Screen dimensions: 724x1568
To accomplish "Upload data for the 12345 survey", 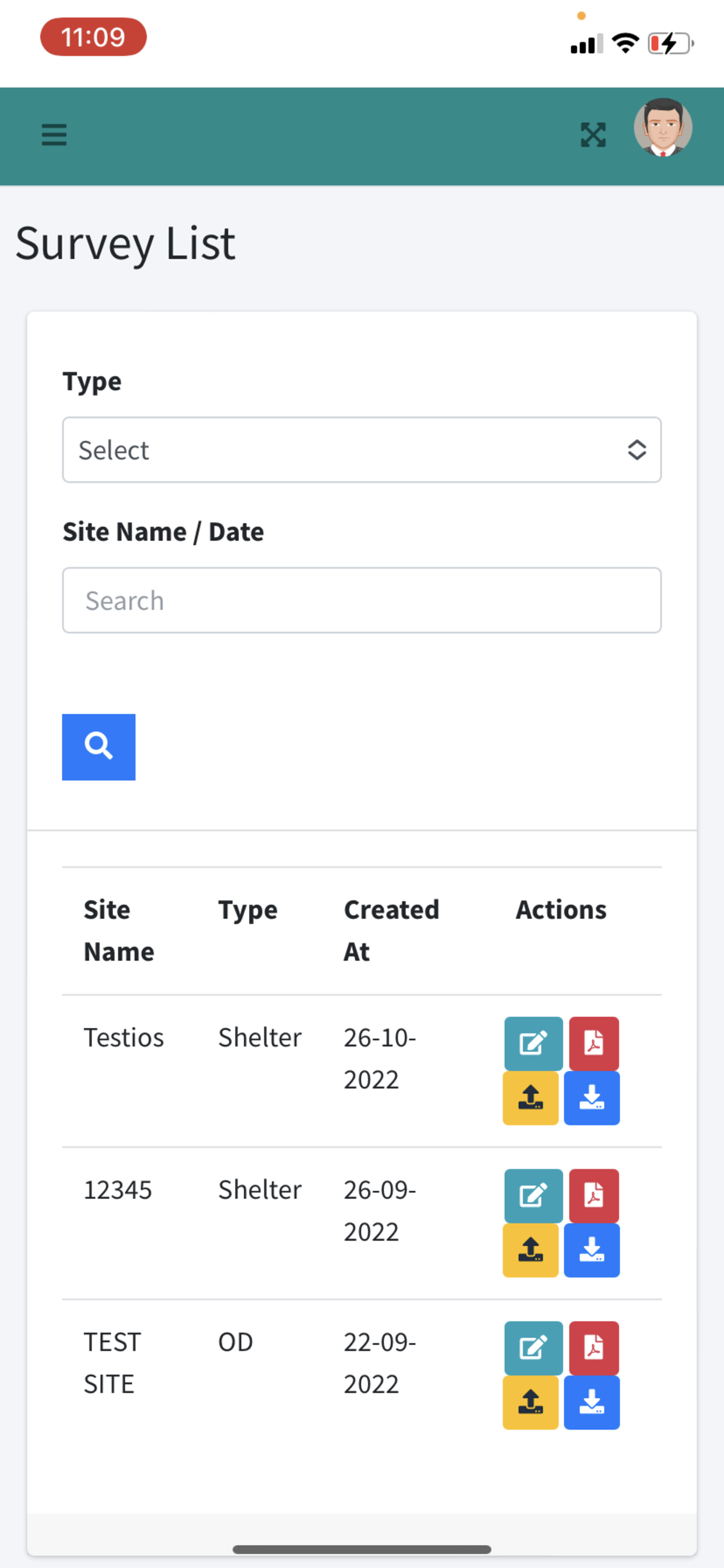I will coord(530,1249).
